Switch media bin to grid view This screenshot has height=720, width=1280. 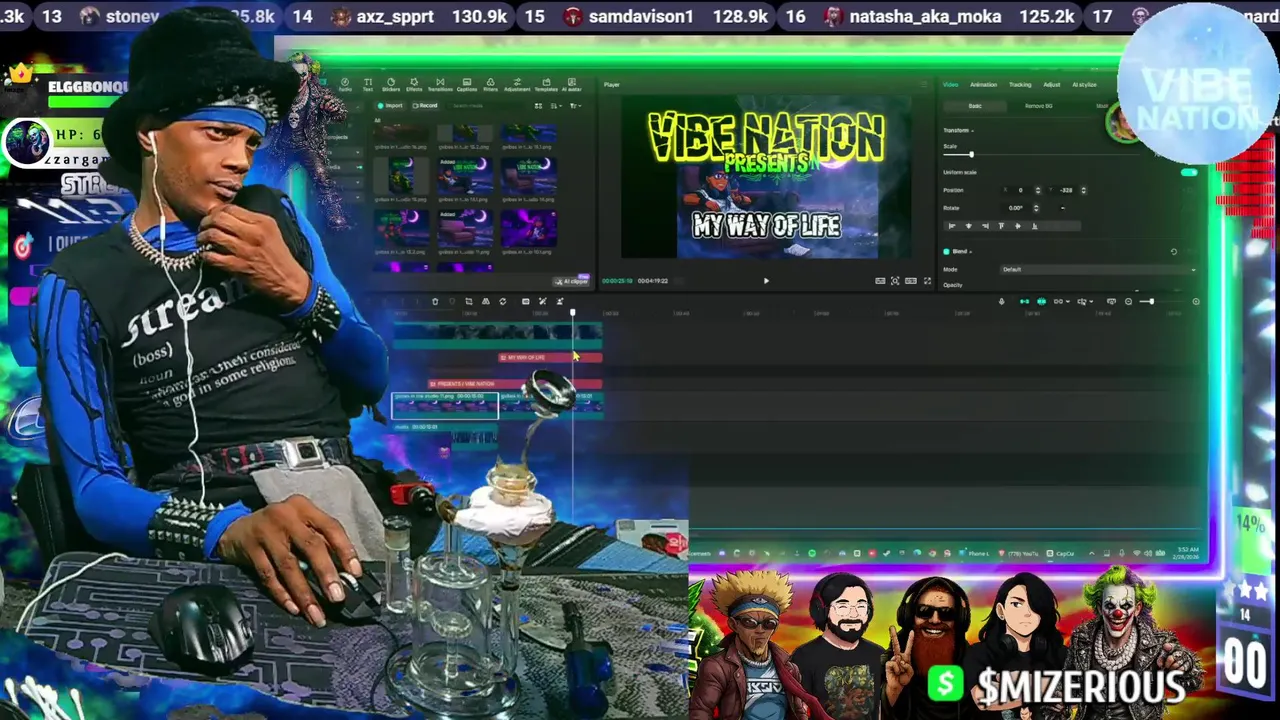538,105
